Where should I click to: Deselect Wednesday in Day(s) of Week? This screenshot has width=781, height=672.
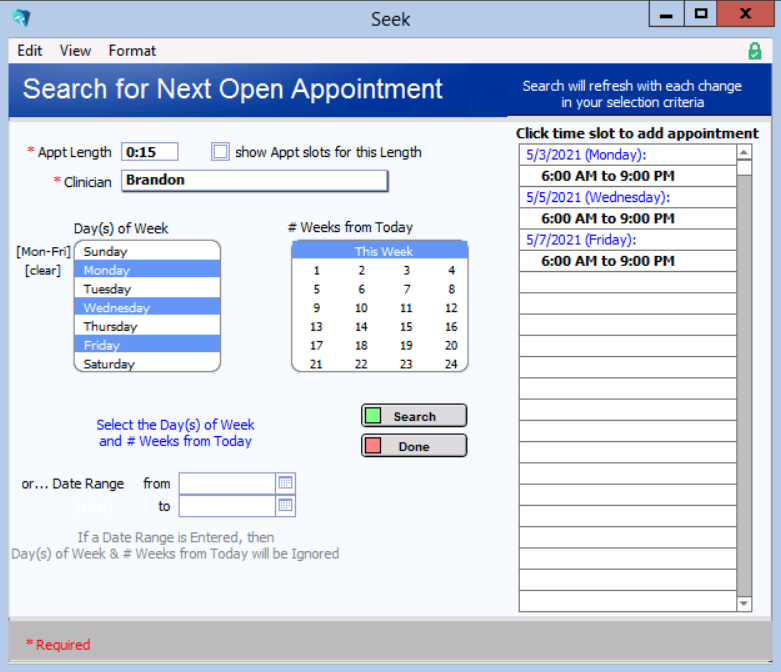147,307
